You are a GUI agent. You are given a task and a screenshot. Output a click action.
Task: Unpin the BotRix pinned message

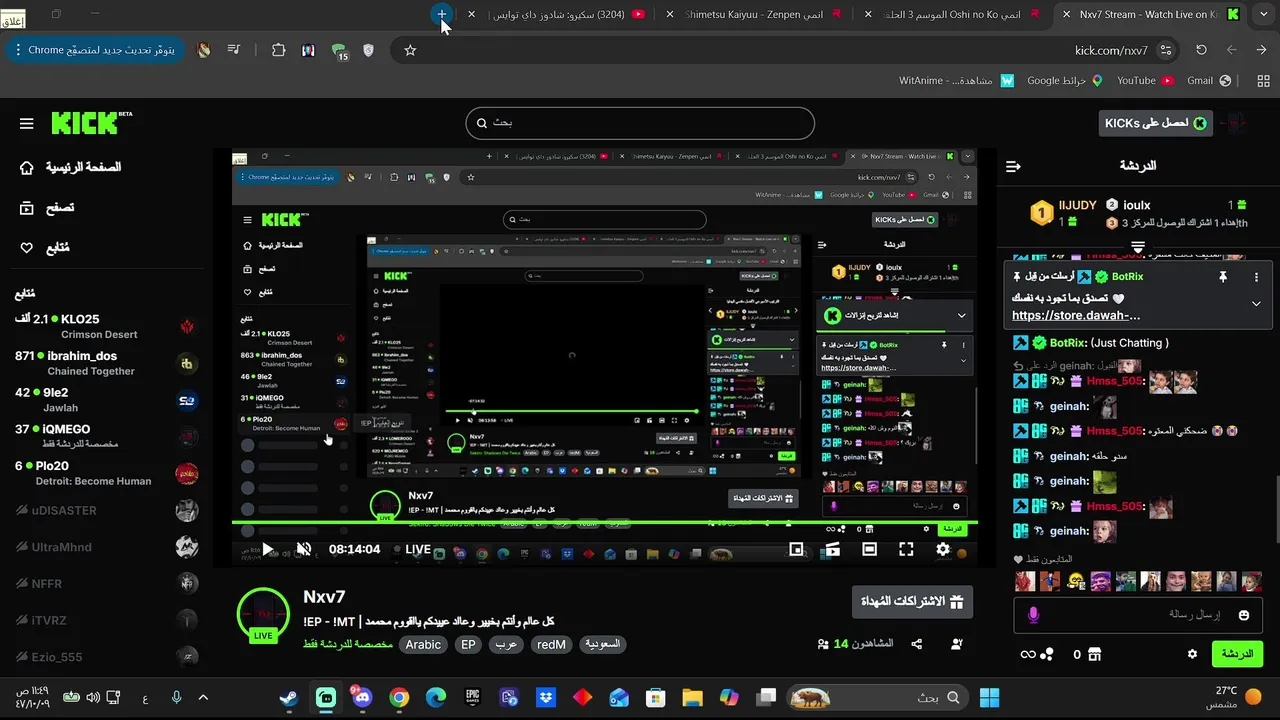1222,277
